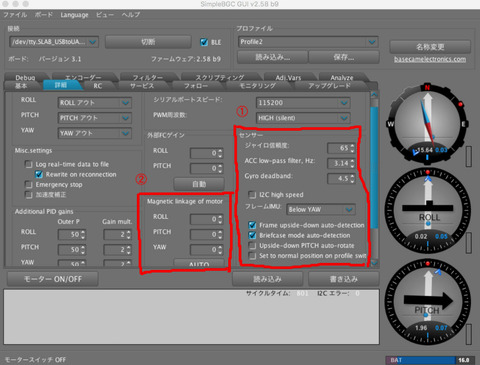Click the Outer P ROLL value field
The width and height of the screenshot is (480, 365).
(x=72, y=235)
